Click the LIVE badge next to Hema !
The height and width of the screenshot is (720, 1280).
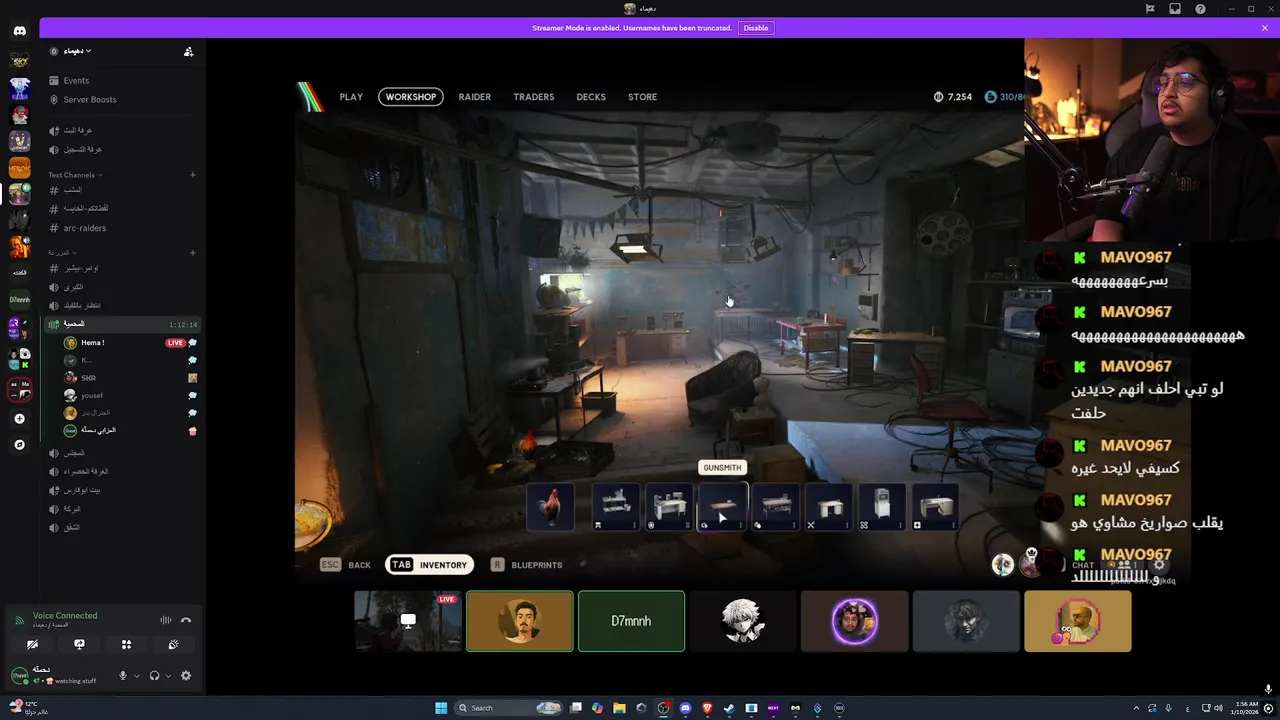point(175,343)
